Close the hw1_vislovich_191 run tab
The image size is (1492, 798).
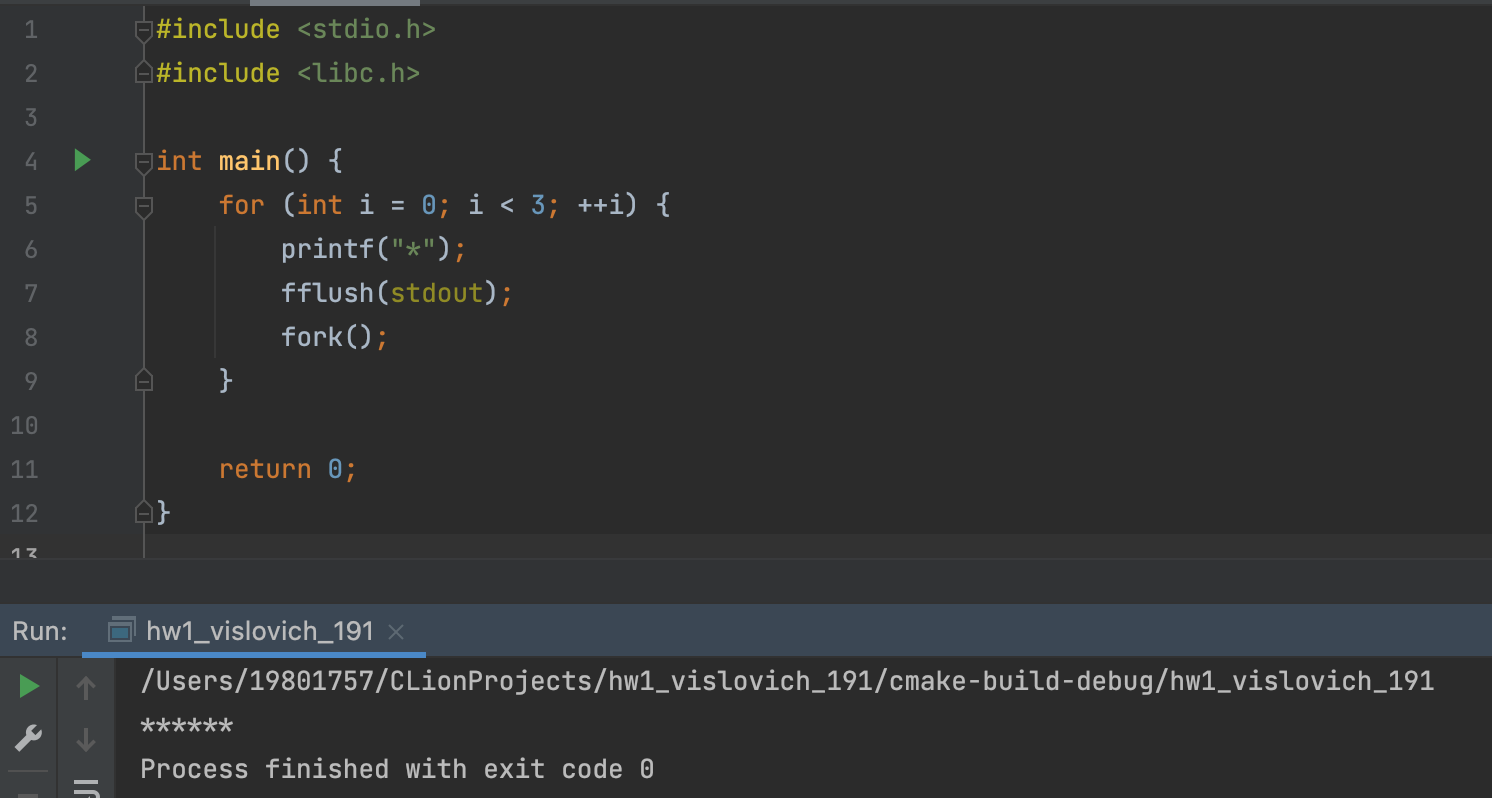pos(396,631)
